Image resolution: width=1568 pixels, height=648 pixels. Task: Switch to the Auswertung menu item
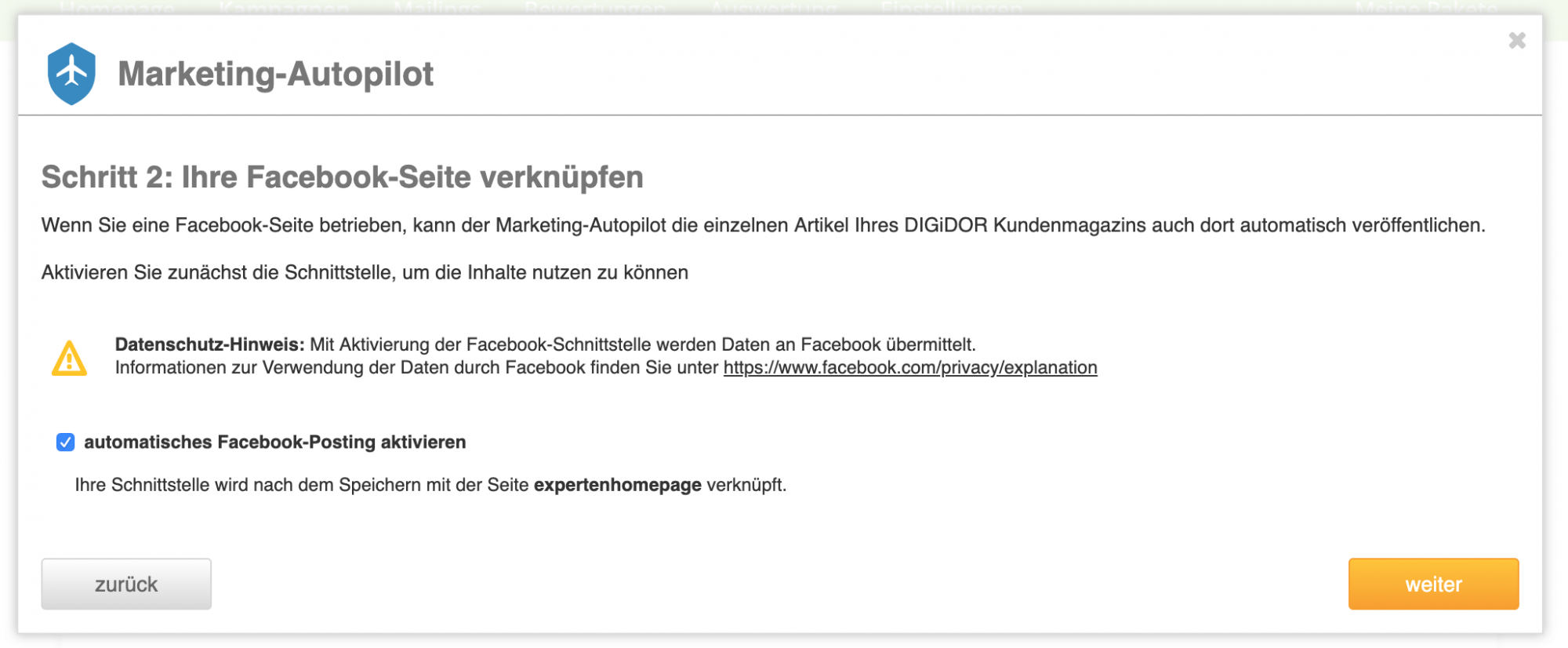tap(773, 8)
